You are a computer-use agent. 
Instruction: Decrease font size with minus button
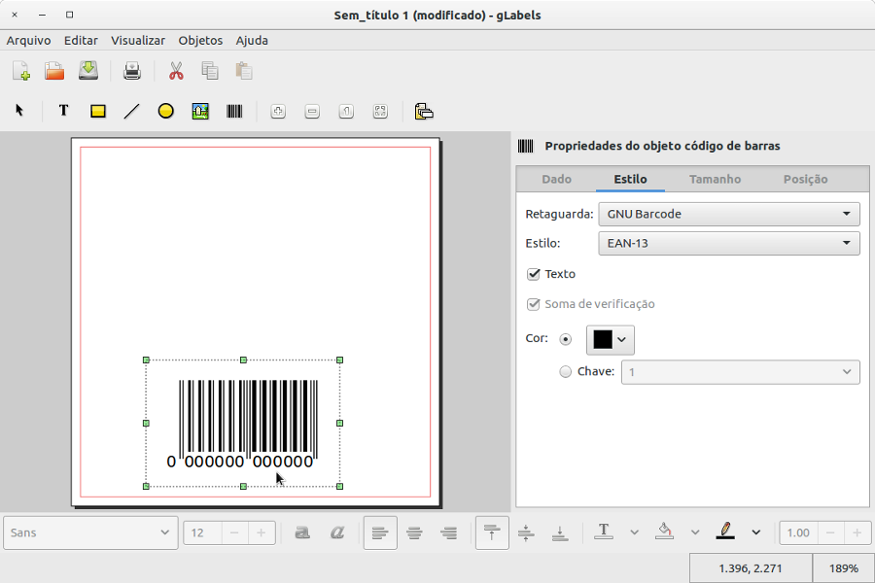[234, 533]
